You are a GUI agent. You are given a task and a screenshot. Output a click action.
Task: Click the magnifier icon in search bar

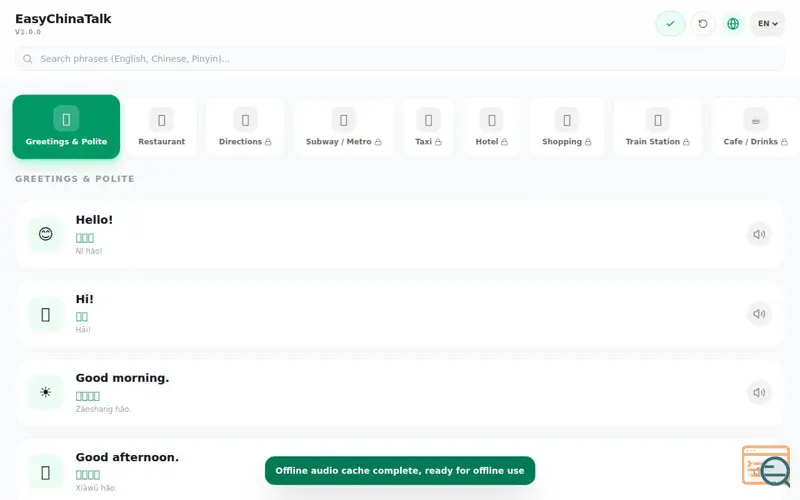(28, 59)
